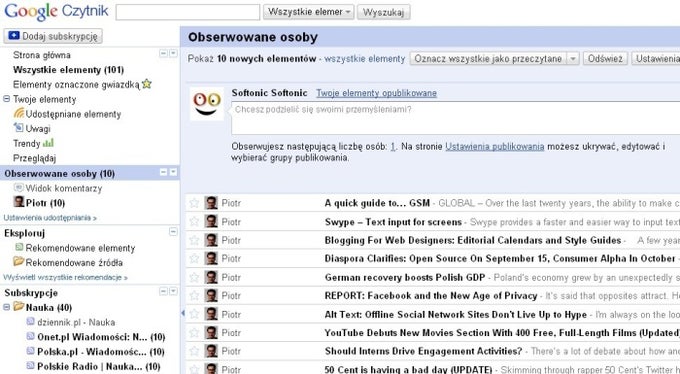Go to Strona główna
This screenshot has width=680, height=374.
coord(42,55)
